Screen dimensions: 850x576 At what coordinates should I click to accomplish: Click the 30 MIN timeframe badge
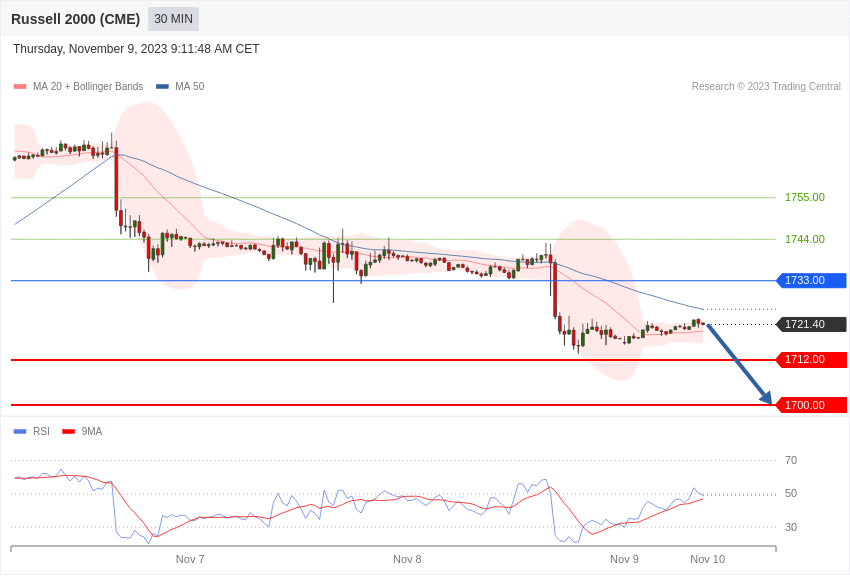click(x=173, y=19)
